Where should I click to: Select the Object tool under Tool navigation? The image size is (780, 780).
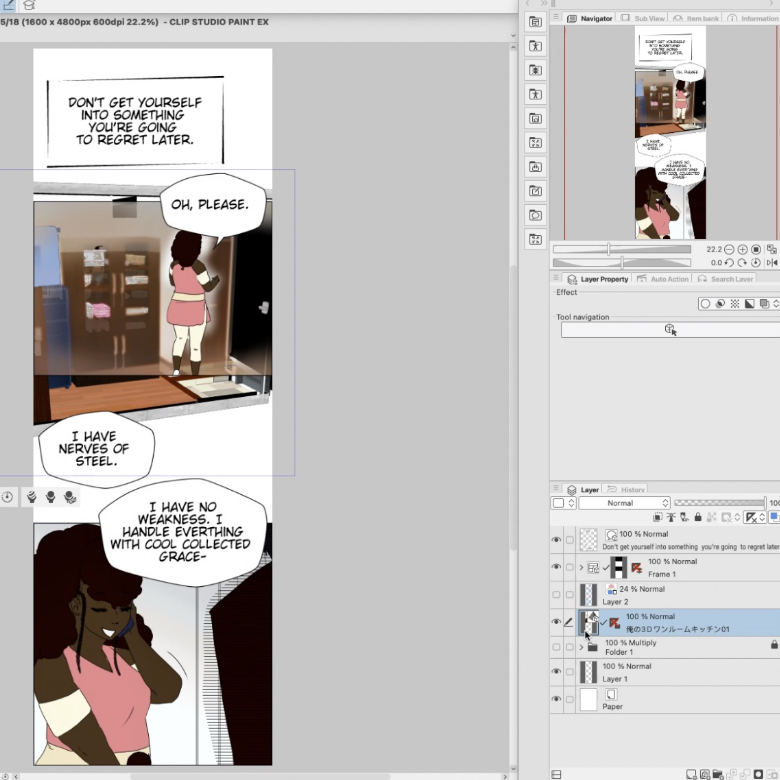671,330
